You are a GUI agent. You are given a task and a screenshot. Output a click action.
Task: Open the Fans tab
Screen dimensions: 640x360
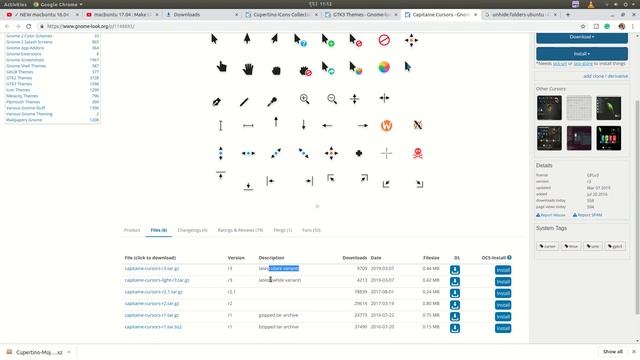[311, 230]
